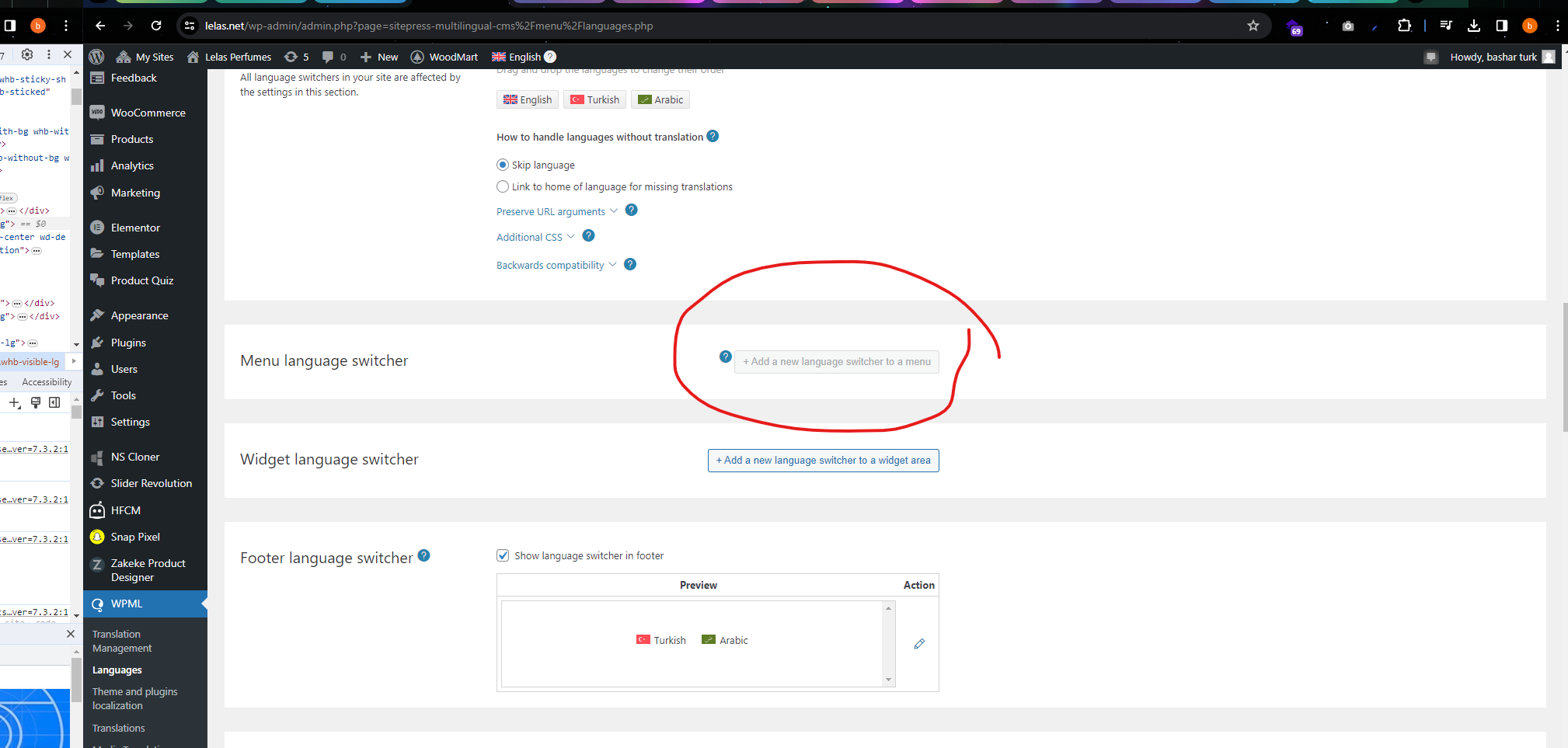Open the English language dropdown in admin bar
Image resolution: width=1568 pixels, height=748 pixels.
click(x=517, y=57)
